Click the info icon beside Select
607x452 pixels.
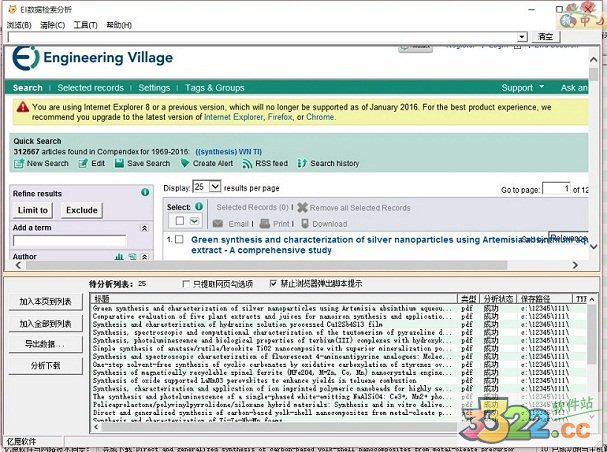(199, 206)
